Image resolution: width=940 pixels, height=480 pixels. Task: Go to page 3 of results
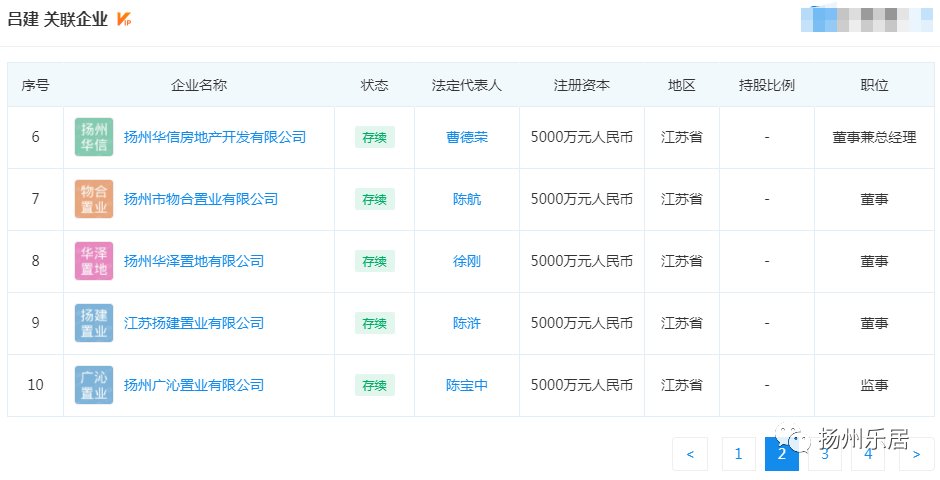pyautogui.click(x=825, y=454)
